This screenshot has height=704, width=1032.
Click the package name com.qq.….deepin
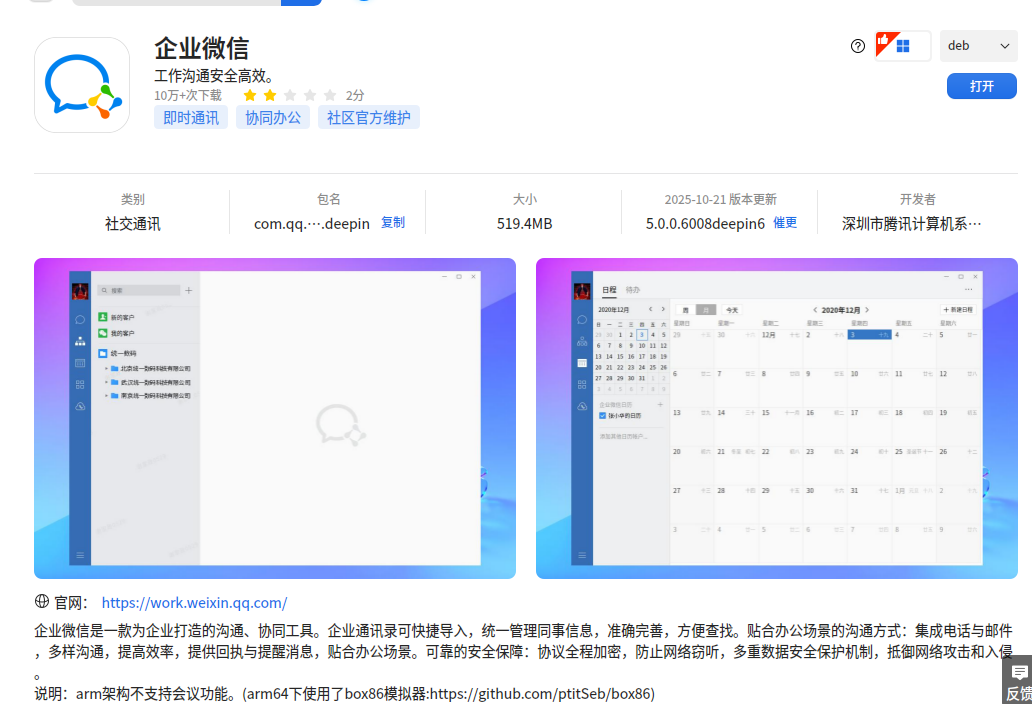coord(312,224)
